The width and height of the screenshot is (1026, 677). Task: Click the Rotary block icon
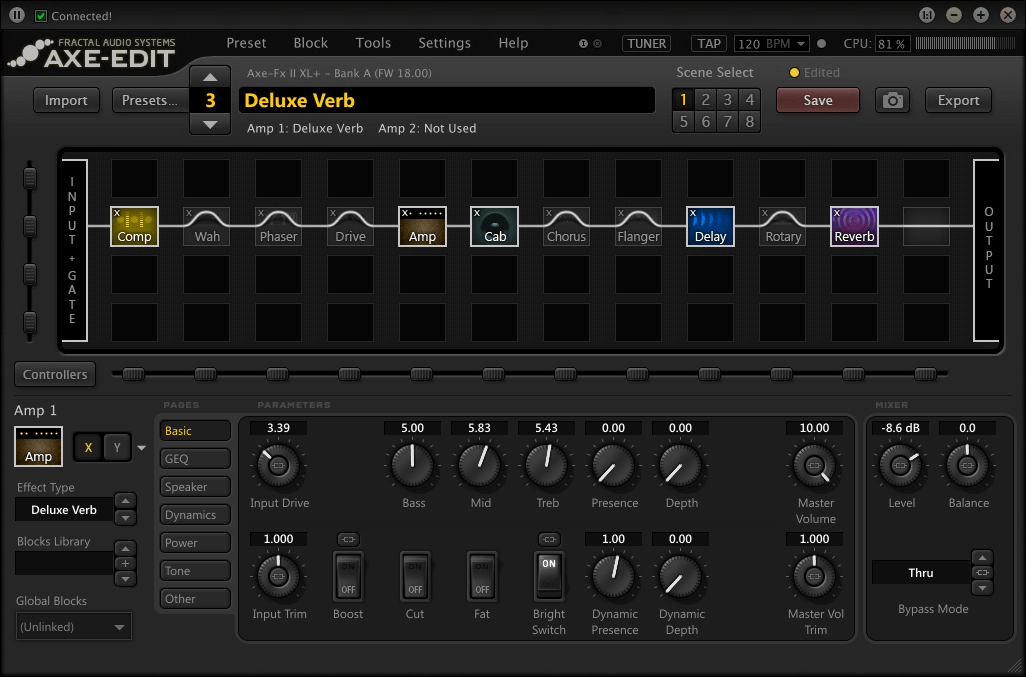(x=783, y=226)
